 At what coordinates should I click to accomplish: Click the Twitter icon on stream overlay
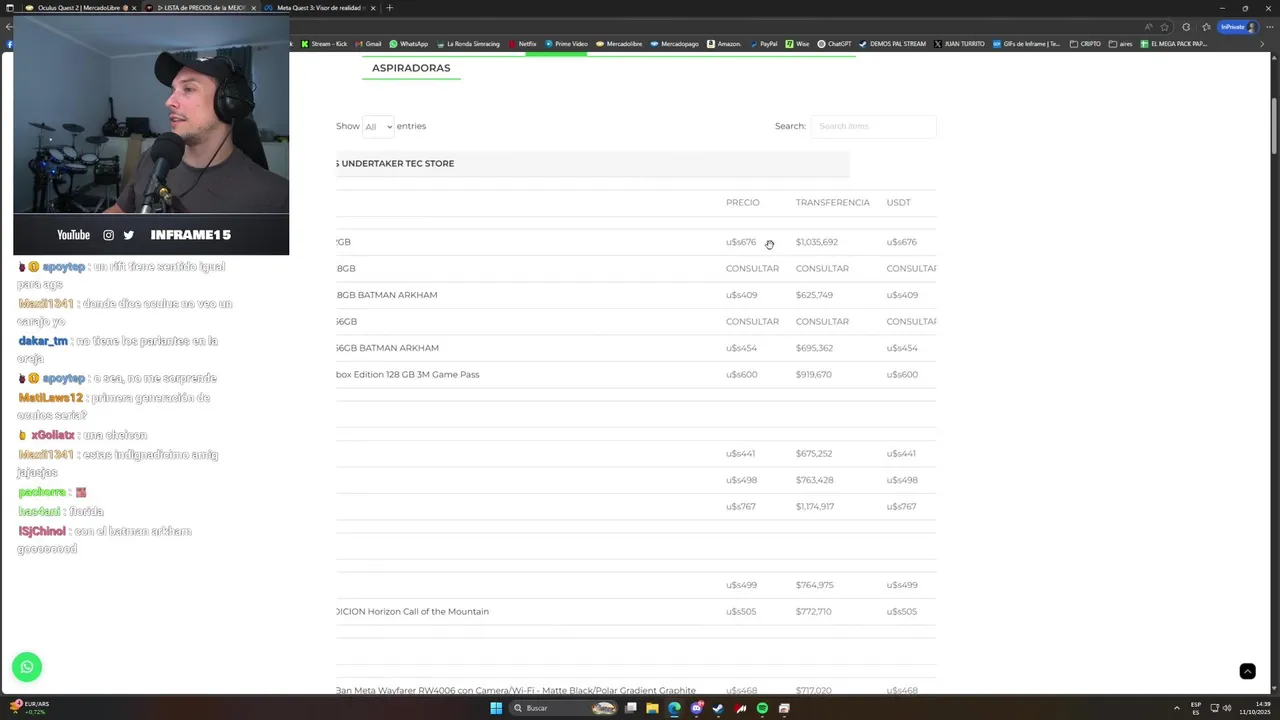point(128,235)
